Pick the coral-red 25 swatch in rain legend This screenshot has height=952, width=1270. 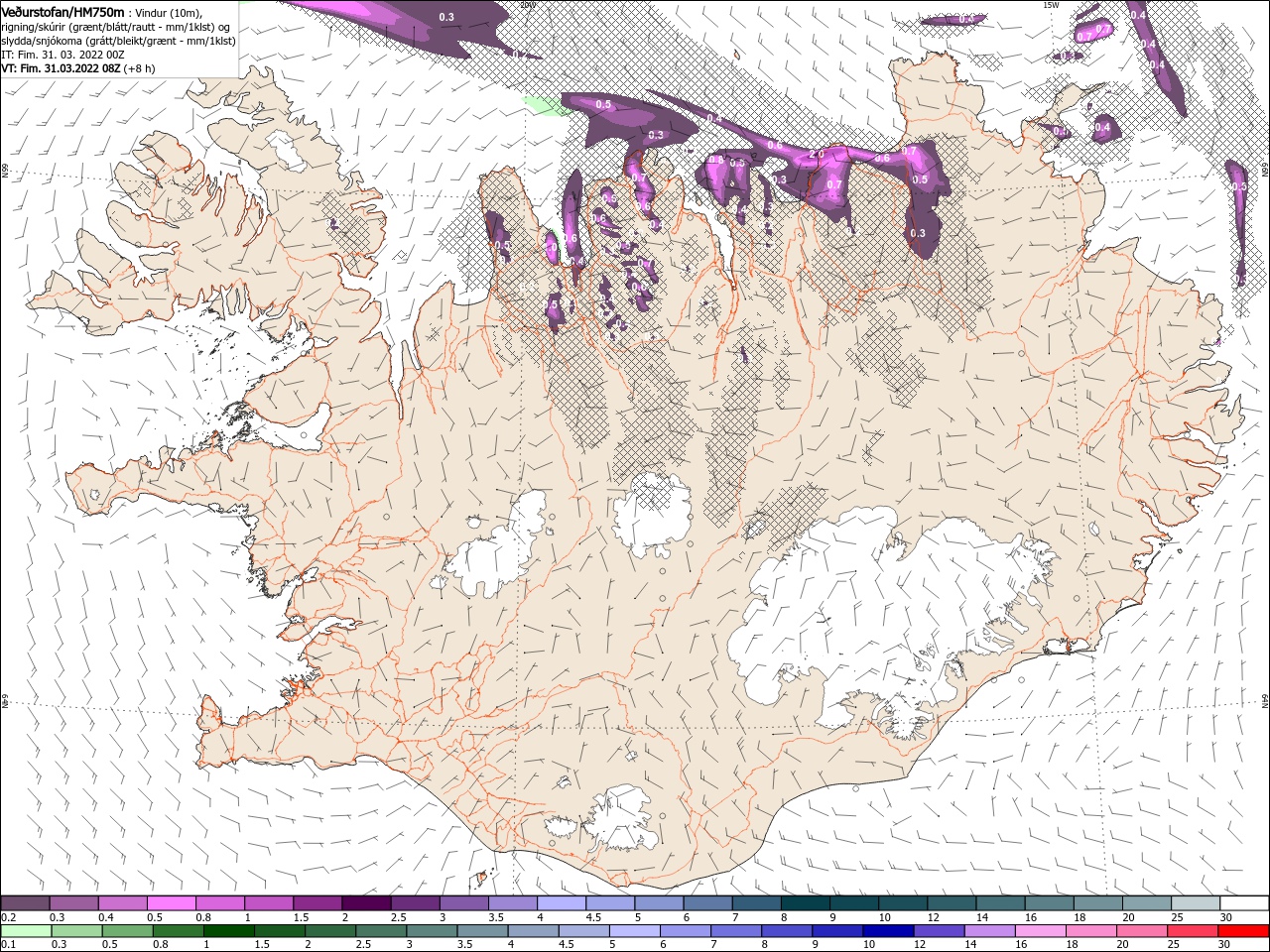click(1192, 931)
